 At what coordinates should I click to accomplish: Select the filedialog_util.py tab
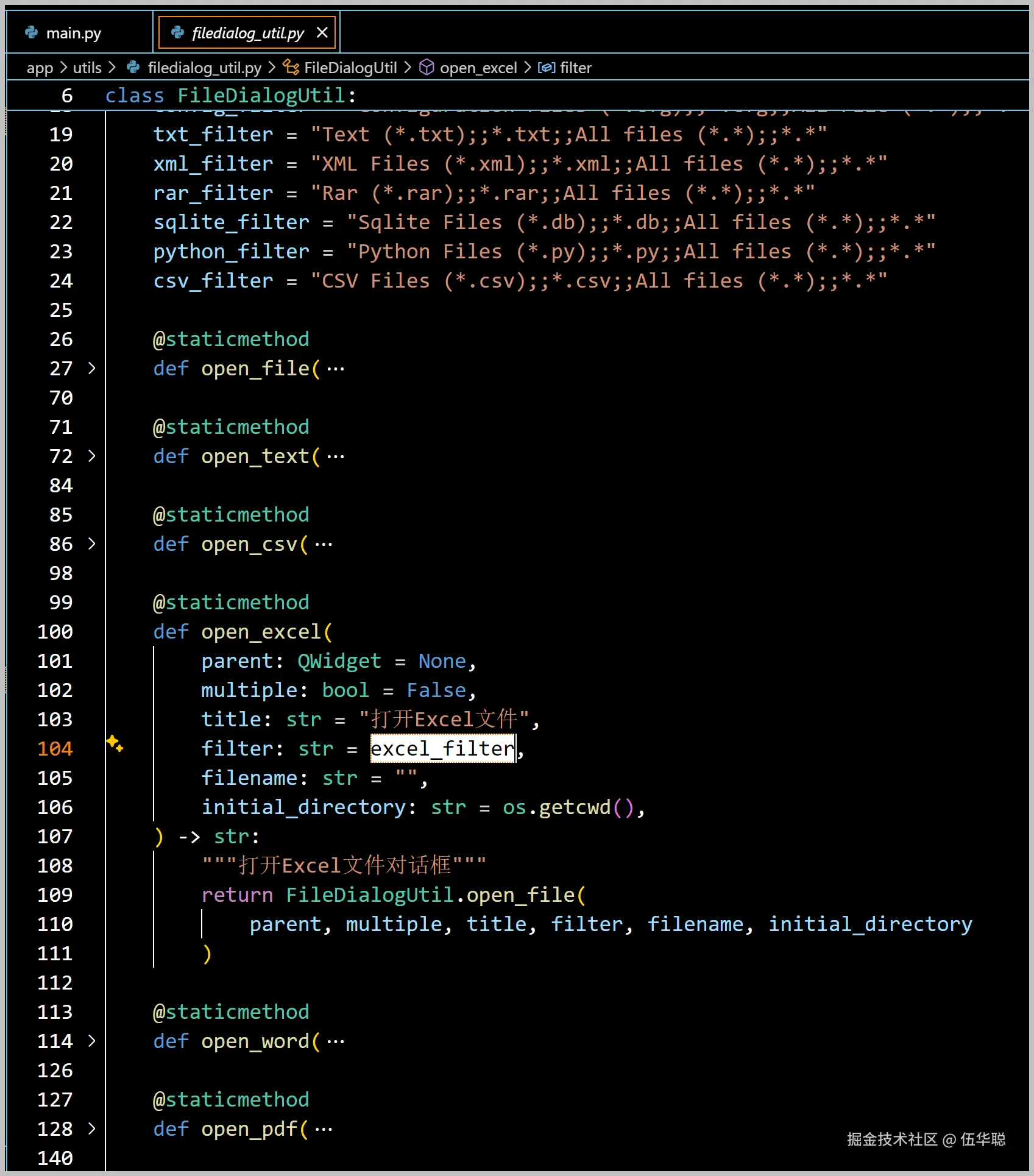[x=247, y=33]
